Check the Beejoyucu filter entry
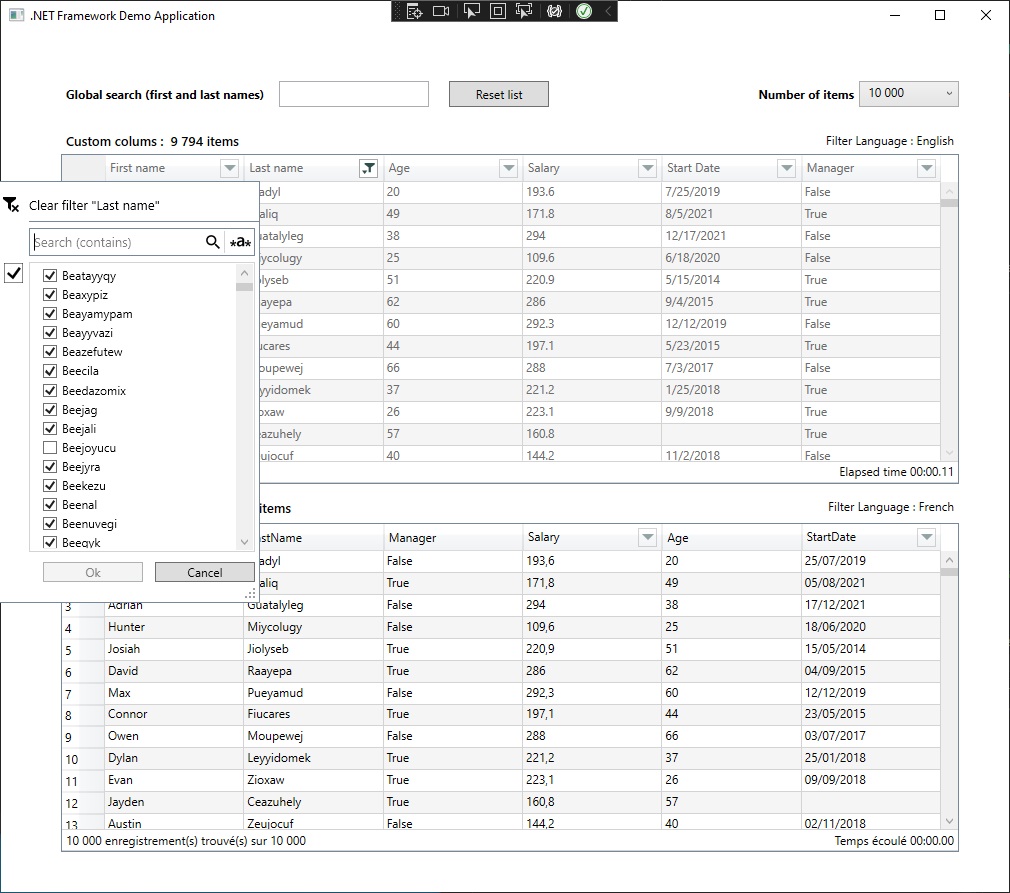The image size is (1010, 893). [x=49, y=447]
